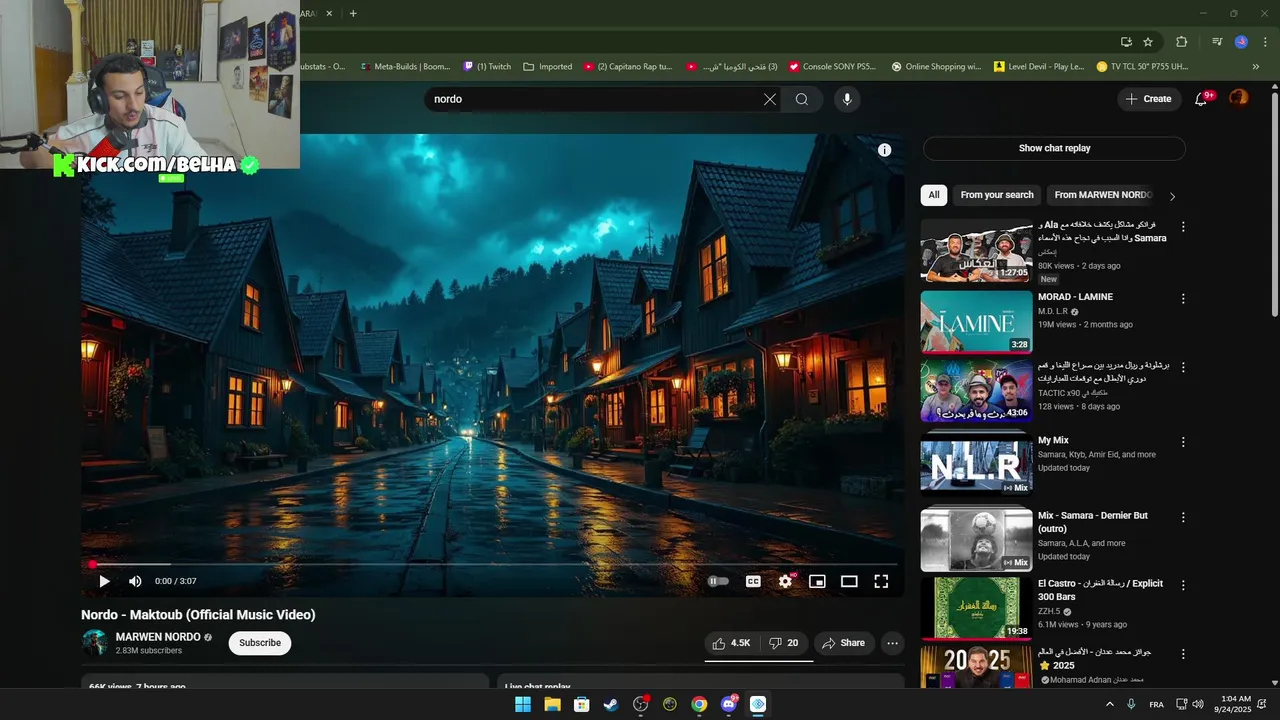The height and width of the screenshot is (720, 1280).
Task: Open YouTube notifications bell
Action: tap(1202, 99)
